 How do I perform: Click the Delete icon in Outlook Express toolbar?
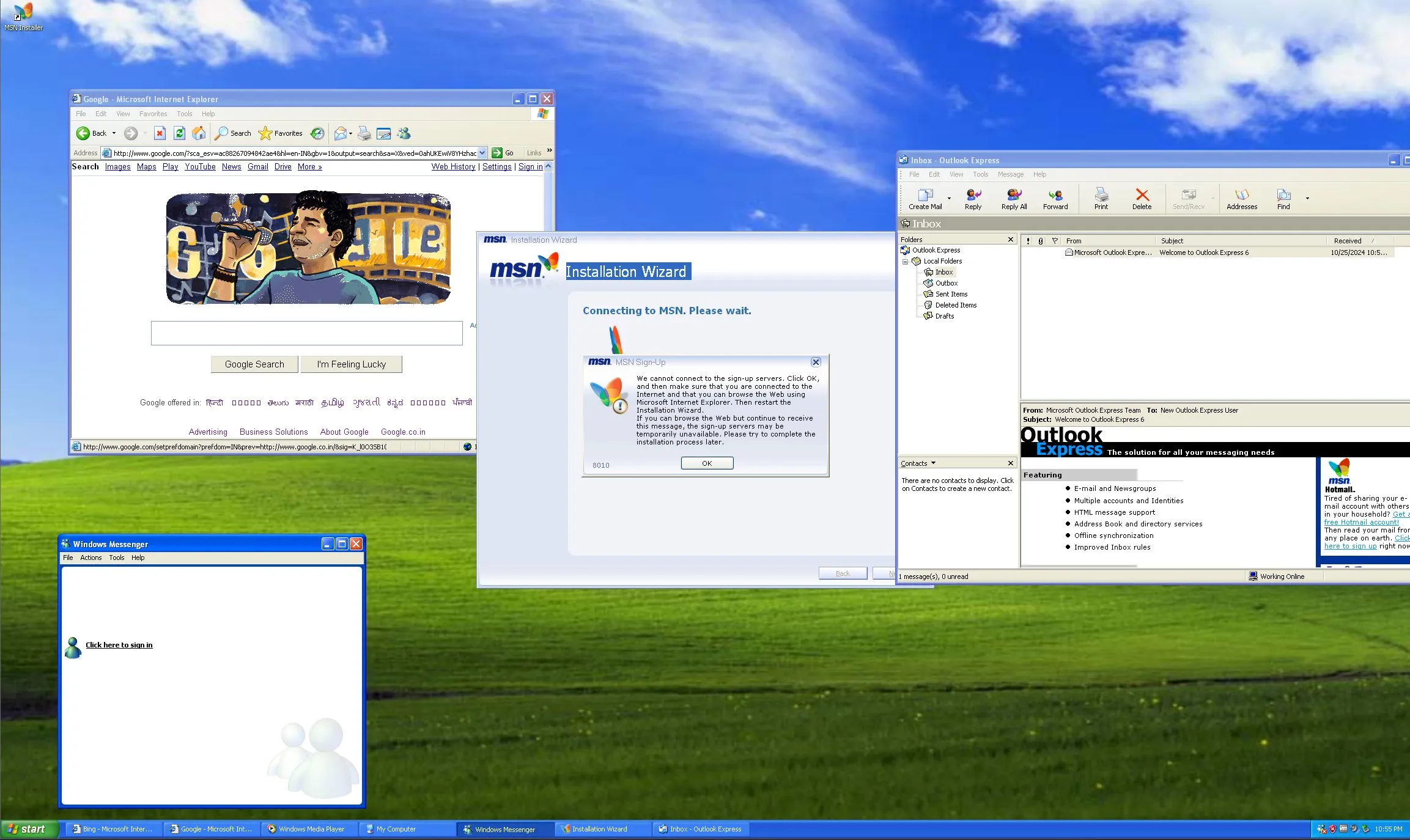1142,197
